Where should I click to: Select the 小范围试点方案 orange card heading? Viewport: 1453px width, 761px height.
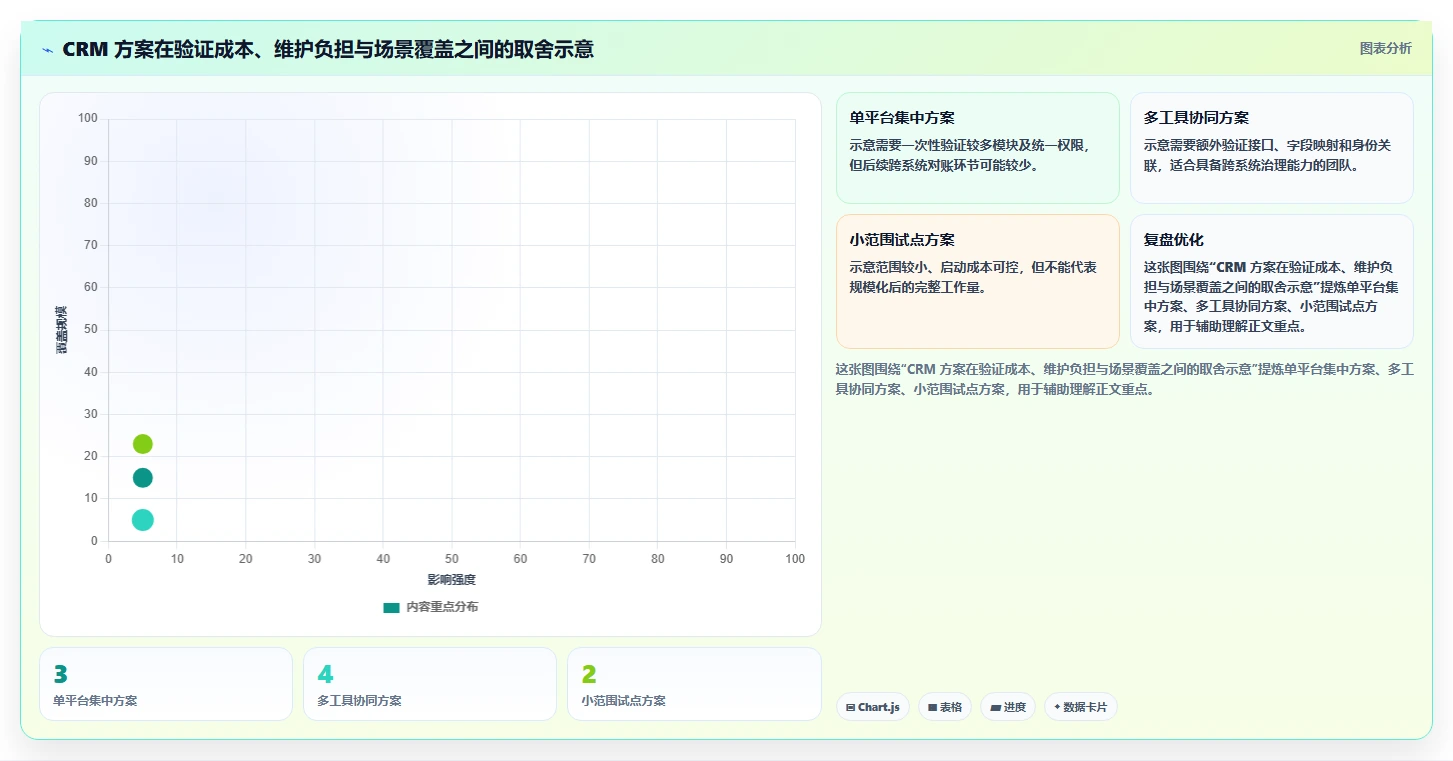902,240
